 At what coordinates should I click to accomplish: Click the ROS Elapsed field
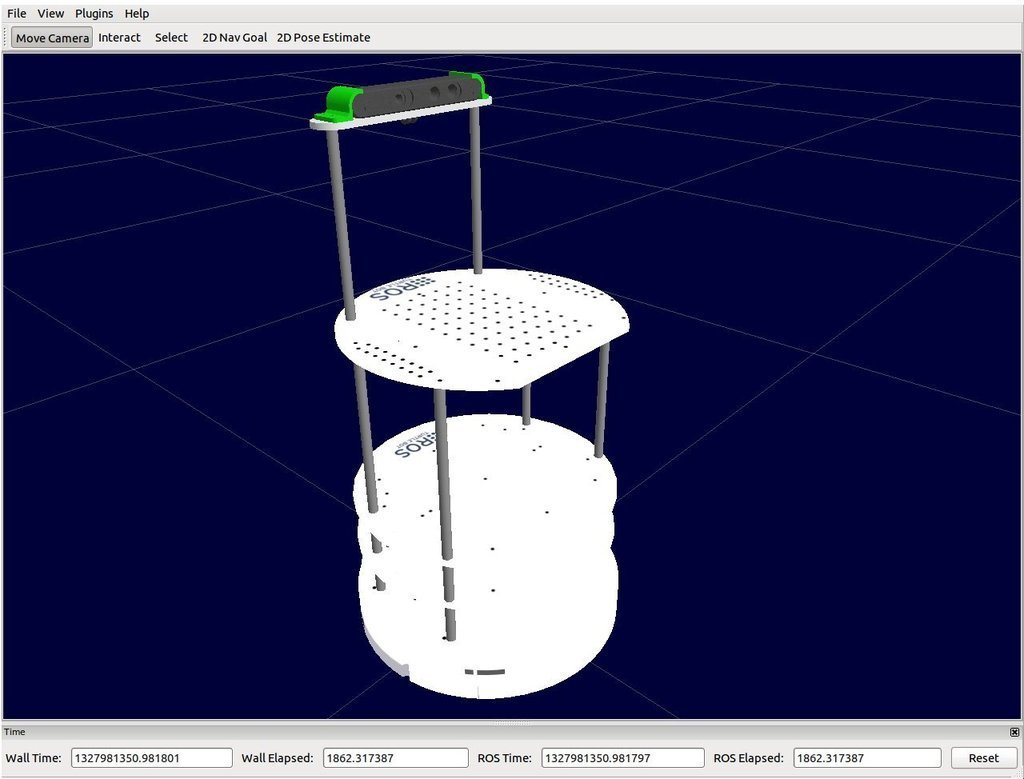[x=866, y=757]
